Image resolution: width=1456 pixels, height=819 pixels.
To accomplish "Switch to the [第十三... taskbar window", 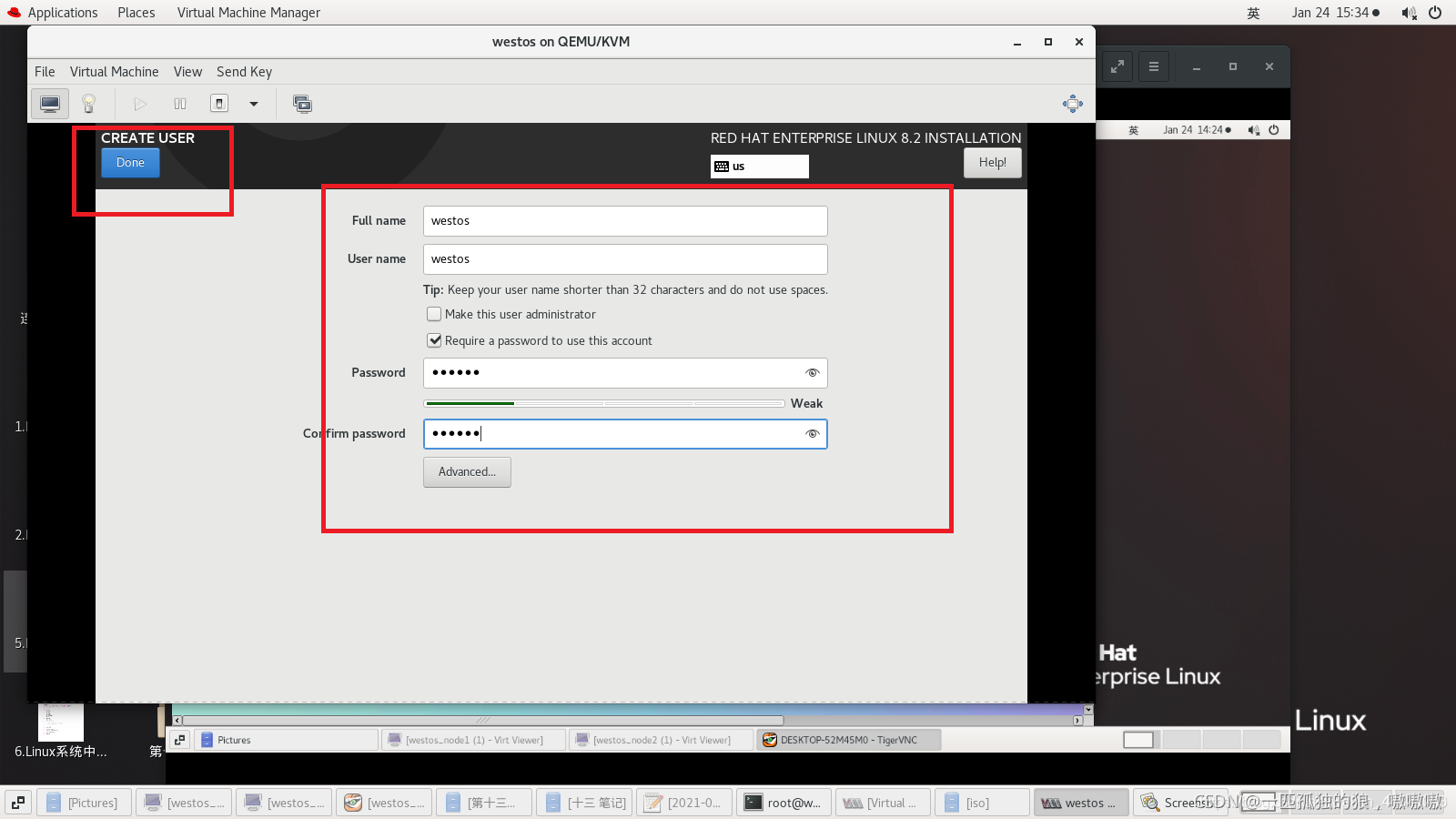I will click(x=484, y=803).
